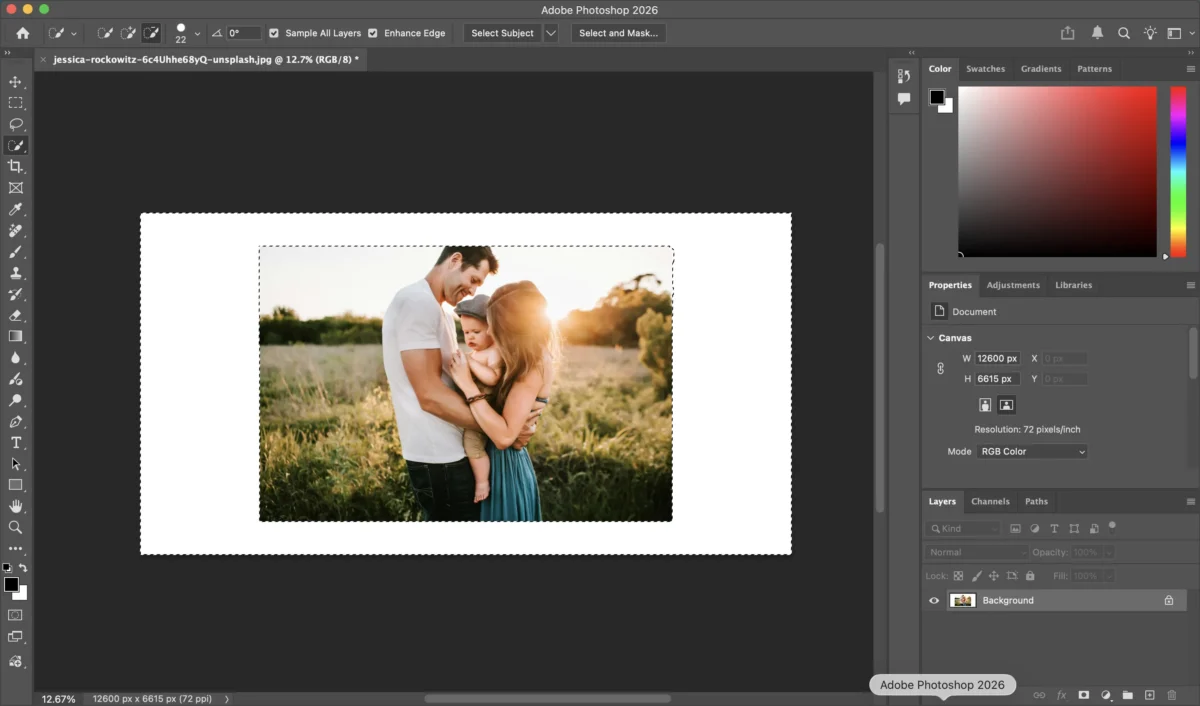1200x706 pixels.
Task: Switch to the Swatches tab
Action: (x=985, y=69)
